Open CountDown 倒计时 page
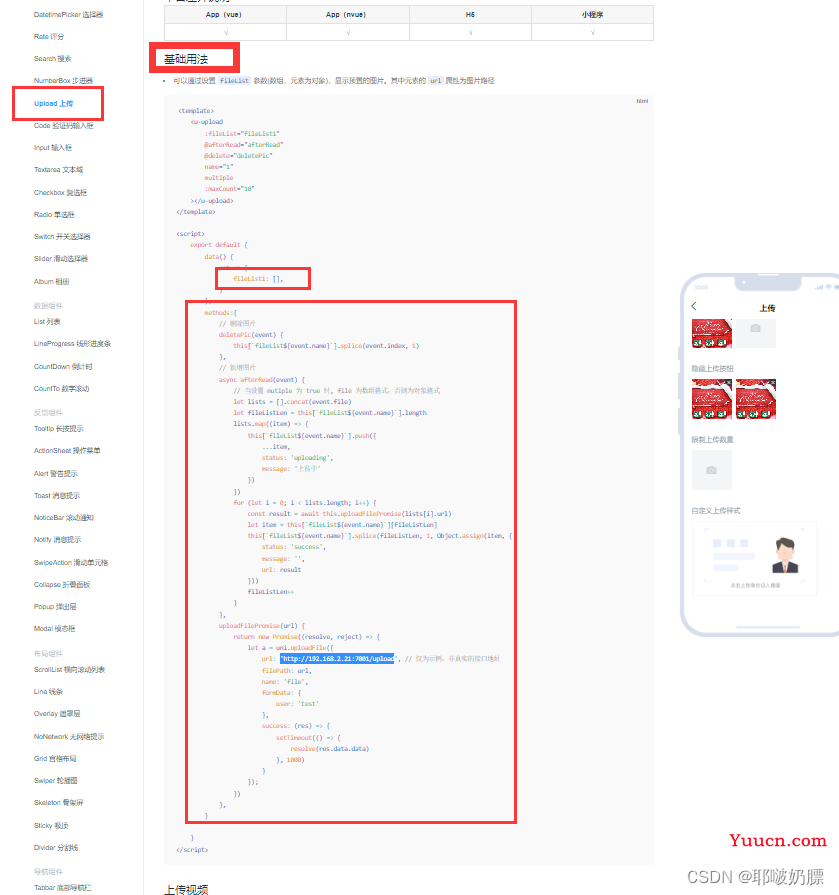Image resolution: width=839 pixels, height=895 pixels. 63,367
